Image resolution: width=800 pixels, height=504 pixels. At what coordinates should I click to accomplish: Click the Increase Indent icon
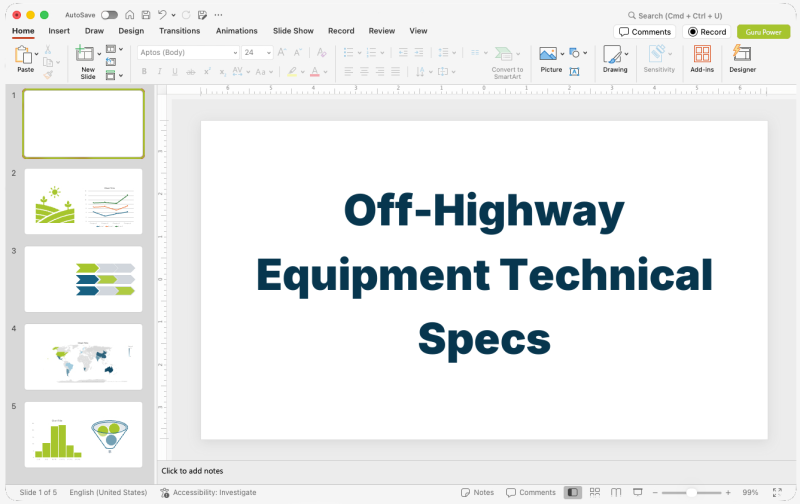pyautogui.click(x=419, y=53)
